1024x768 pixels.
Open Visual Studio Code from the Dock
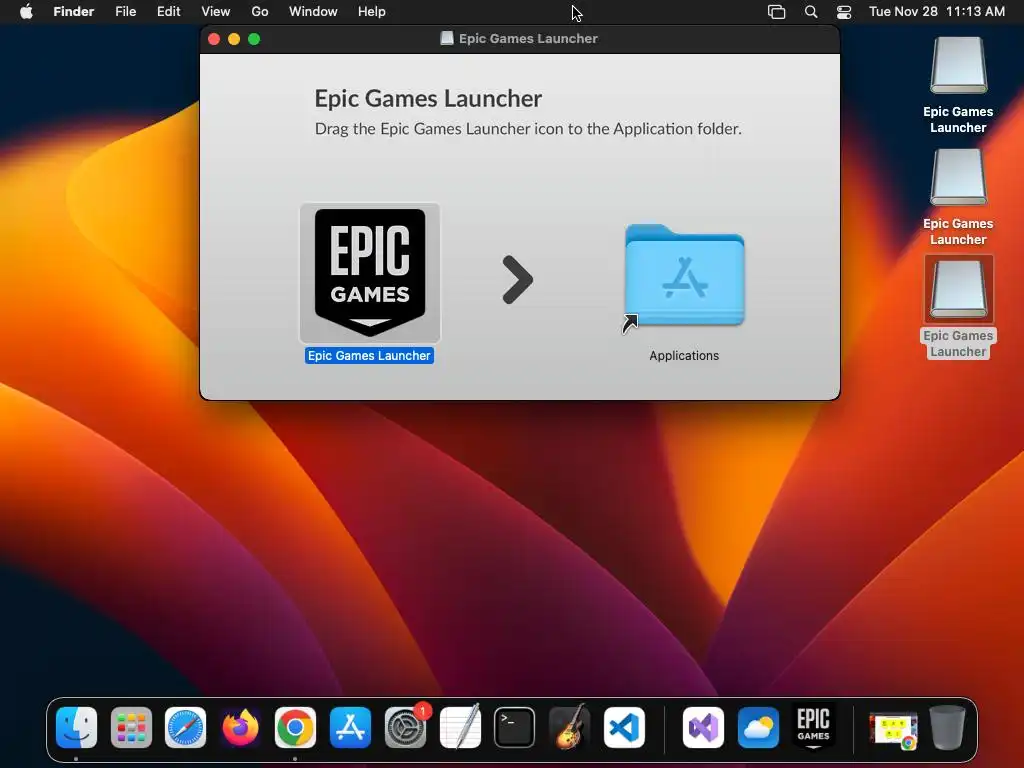(x=624, y=727)
